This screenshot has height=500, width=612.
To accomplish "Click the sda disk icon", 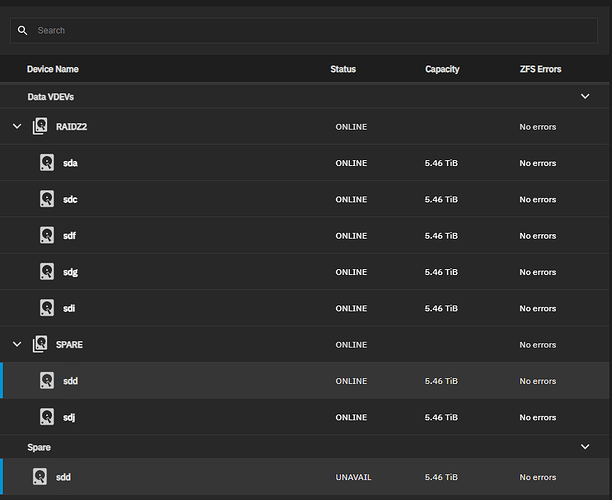I will (47, 163).
